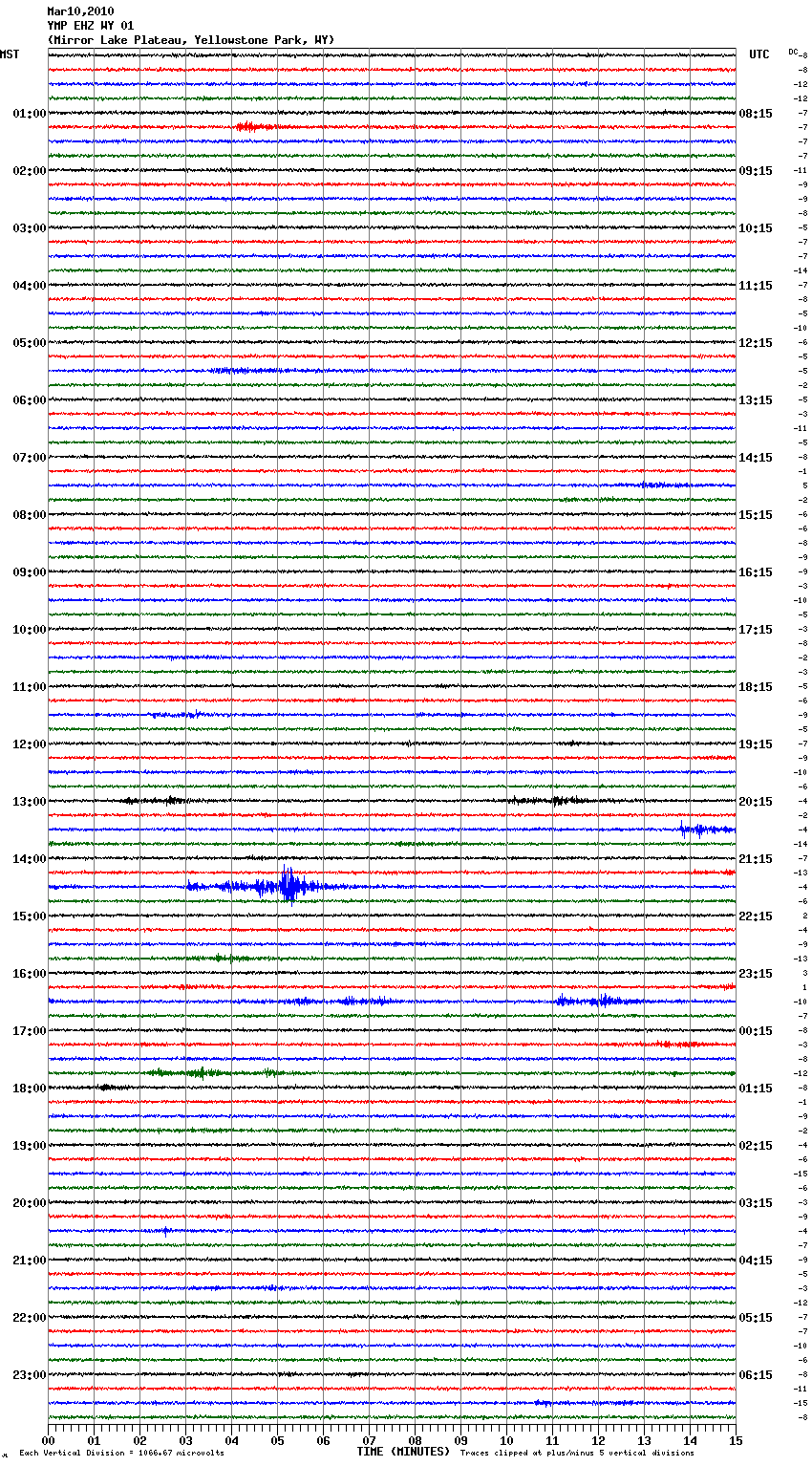The image size is (812, 1466).
Task: Click the 00:15 UTC time label
Action: coord(756,1031)
